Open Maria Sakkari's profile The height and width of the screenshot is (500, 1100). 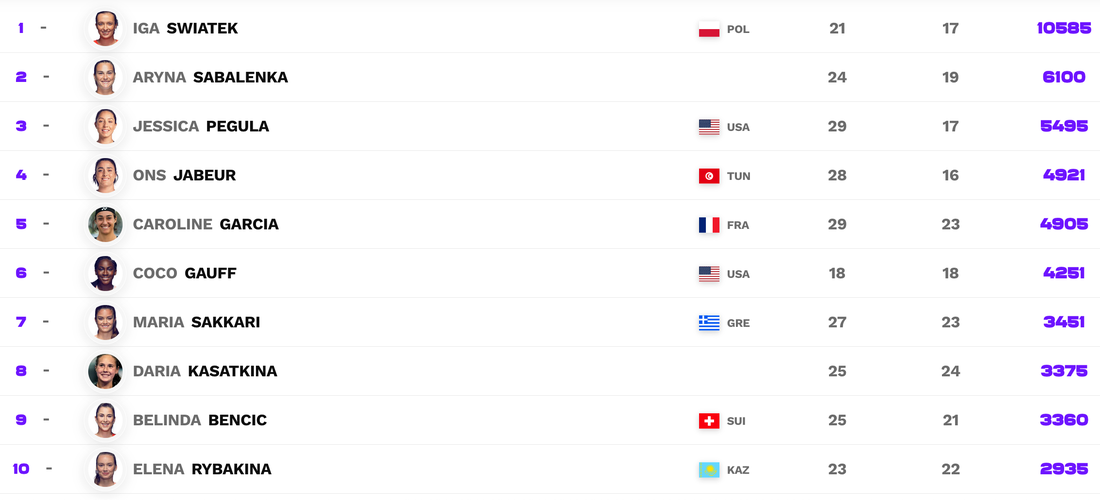[x=196, y=322]
